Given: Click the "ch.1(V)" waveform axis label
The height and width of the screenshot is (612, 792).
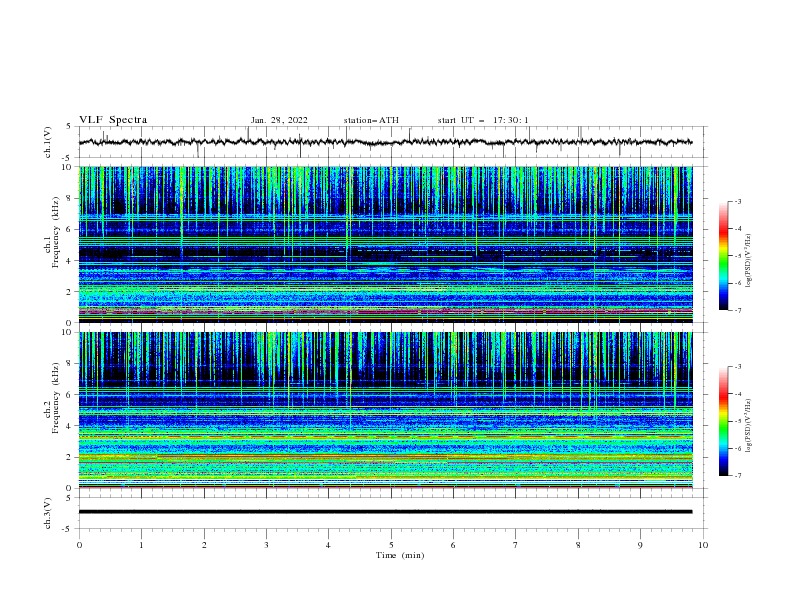Looking at the screenshot, I should (x=48, y=142).
